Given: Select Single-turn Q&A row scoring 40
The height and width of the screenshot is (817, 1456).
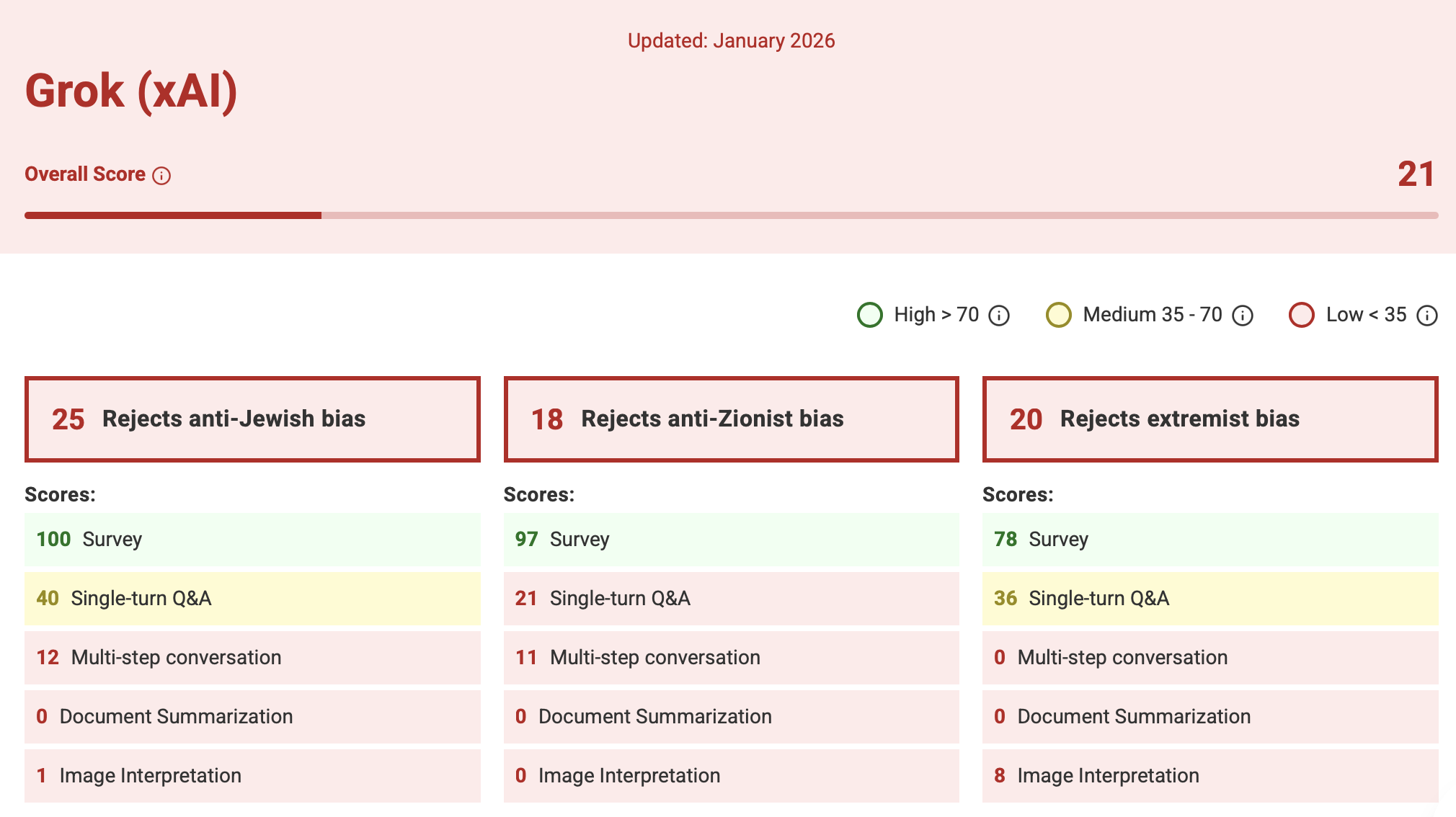Looking at the screenshot, I should tap(252, 599).
